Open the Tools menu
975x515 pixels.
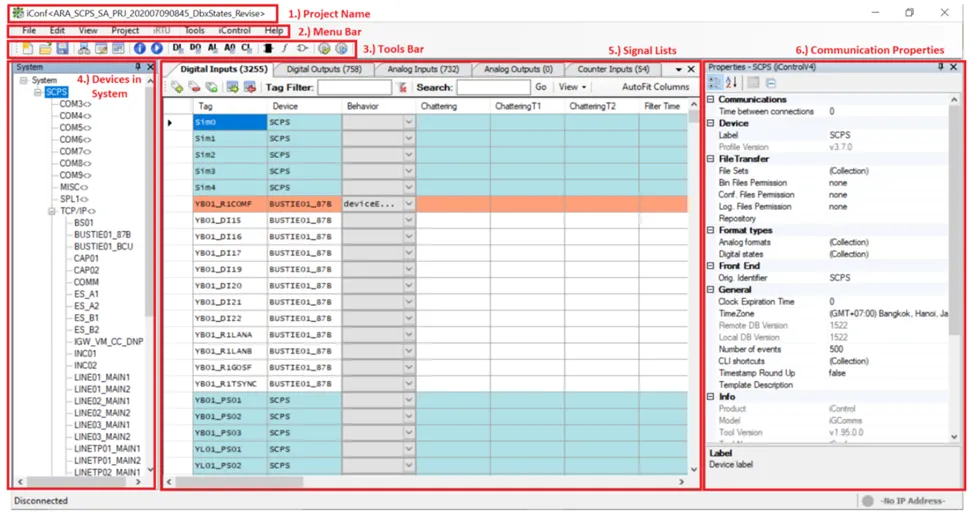[x=195, y=30]
